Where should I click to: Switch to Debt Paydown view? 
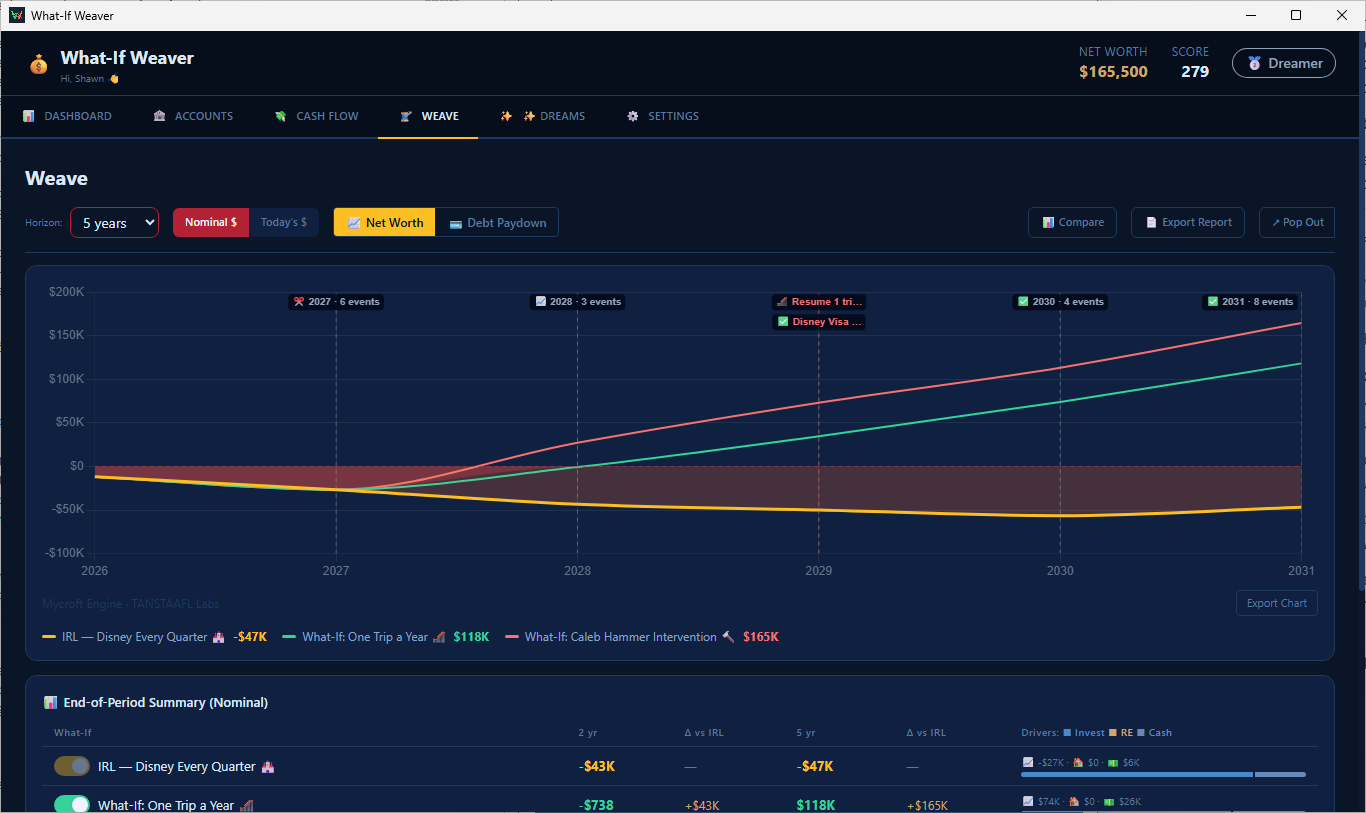click(497, 222)
